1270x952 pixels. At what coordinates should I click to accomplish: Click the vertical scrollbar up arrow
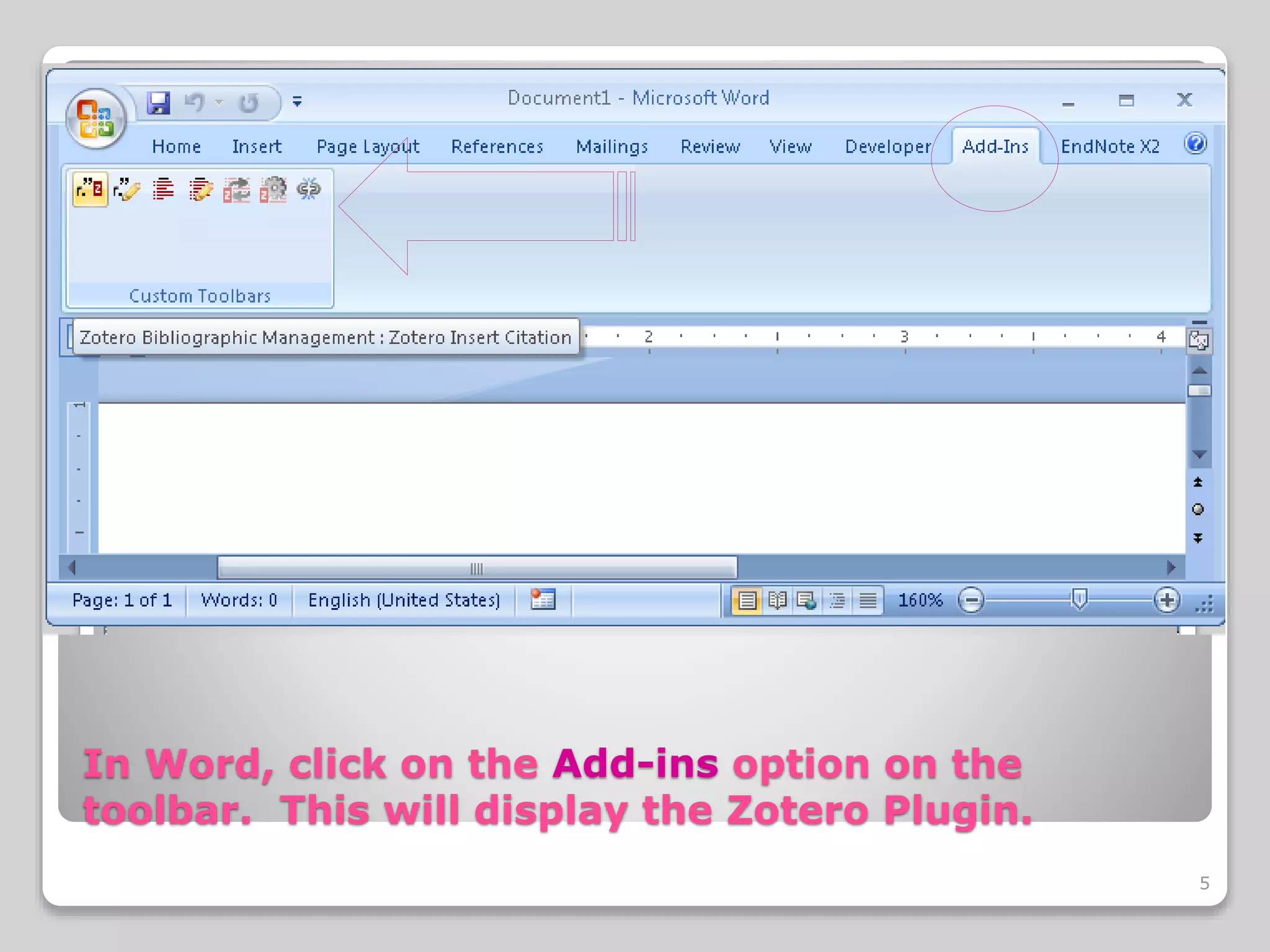pos(1199,371)
